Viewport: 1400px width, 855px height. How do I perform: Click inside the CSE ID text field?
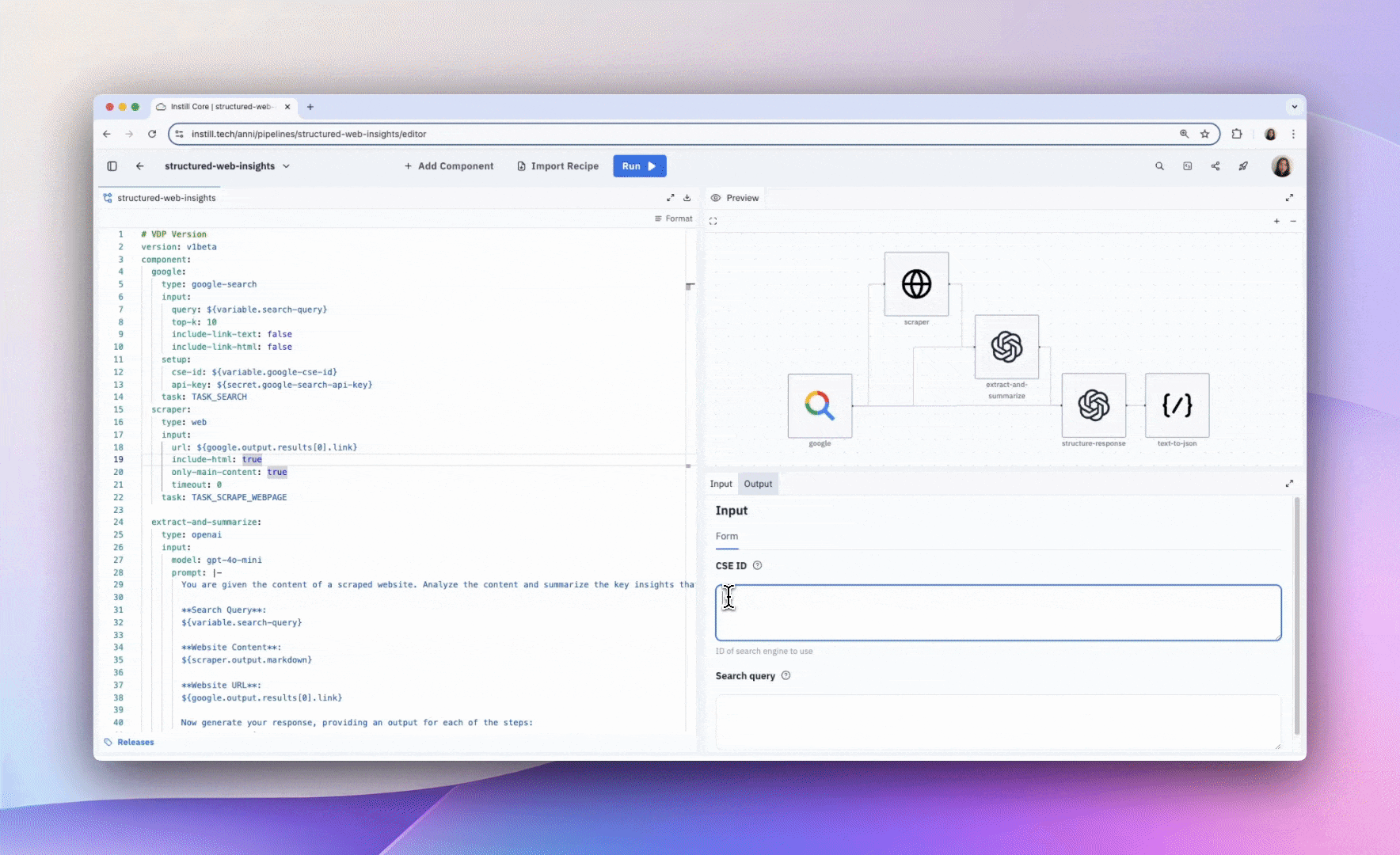pyautogui.click(x=998, y=613)
